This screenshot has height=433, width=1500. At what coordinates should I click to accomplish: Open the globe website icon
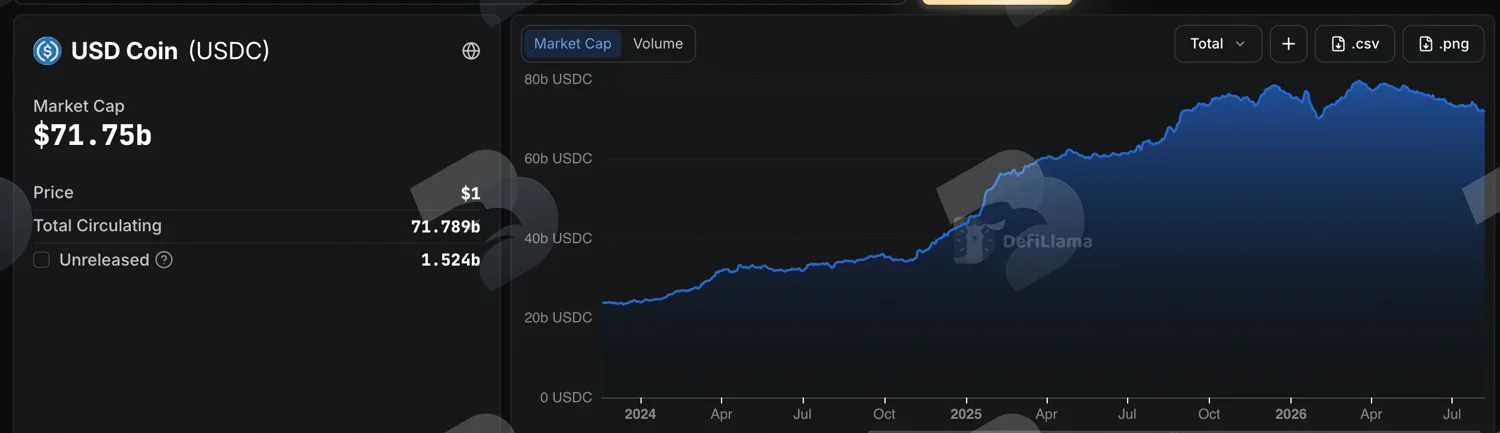[x=471, y=51]
